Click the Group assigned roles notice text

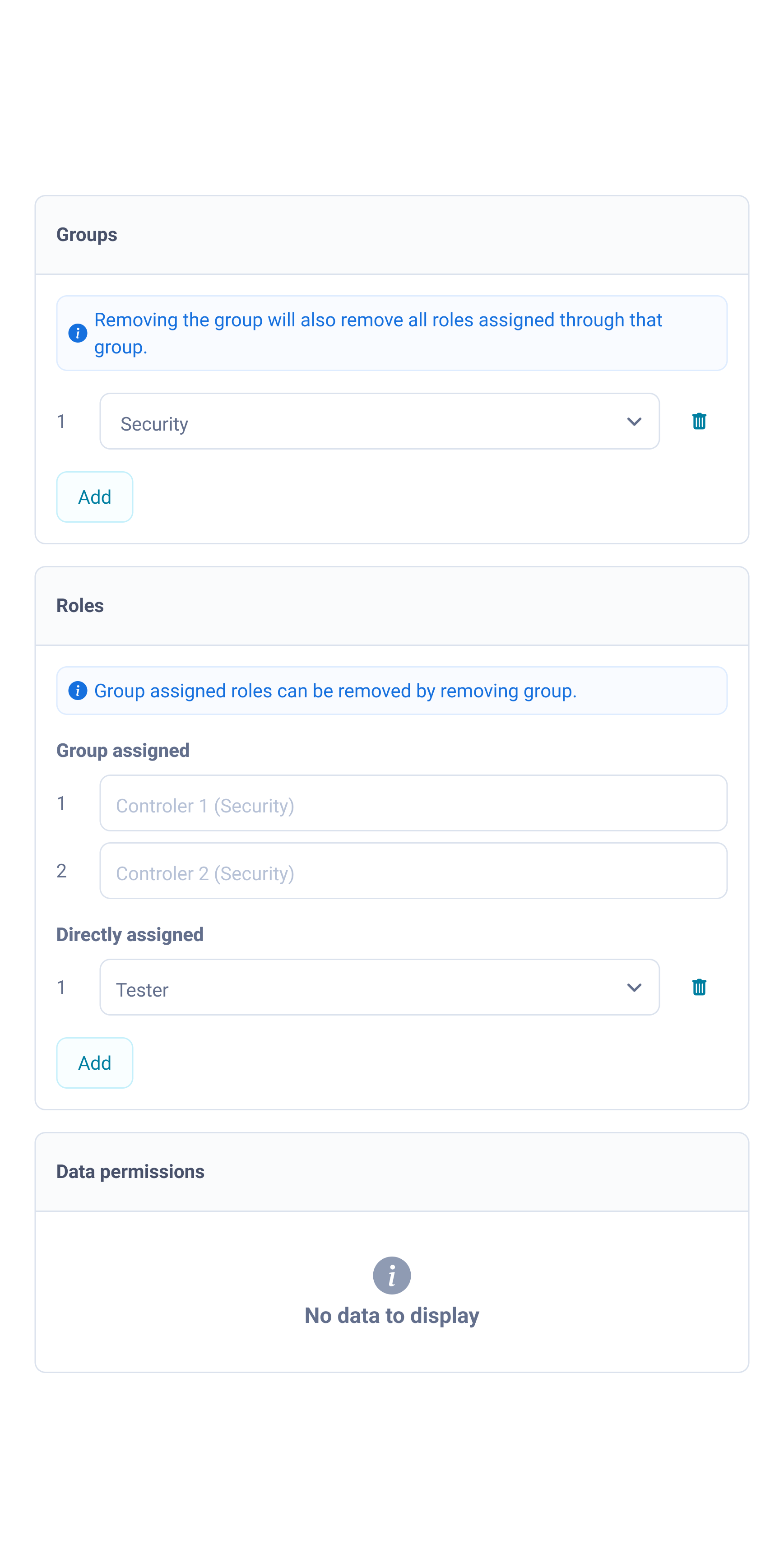tap(335, 691)
